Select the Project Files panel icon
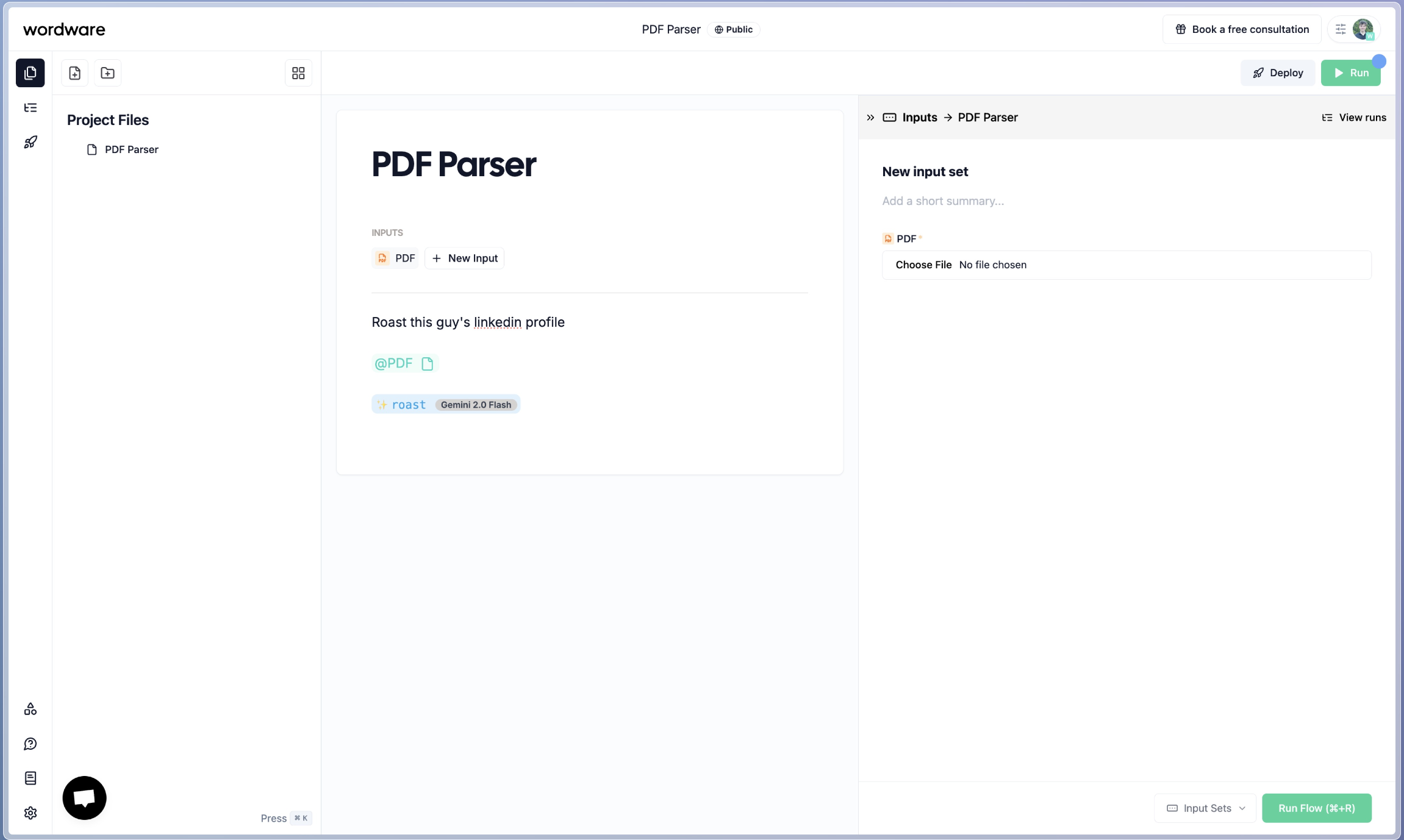This screenshot has width=1404, height=840. (x=30, y=73)
